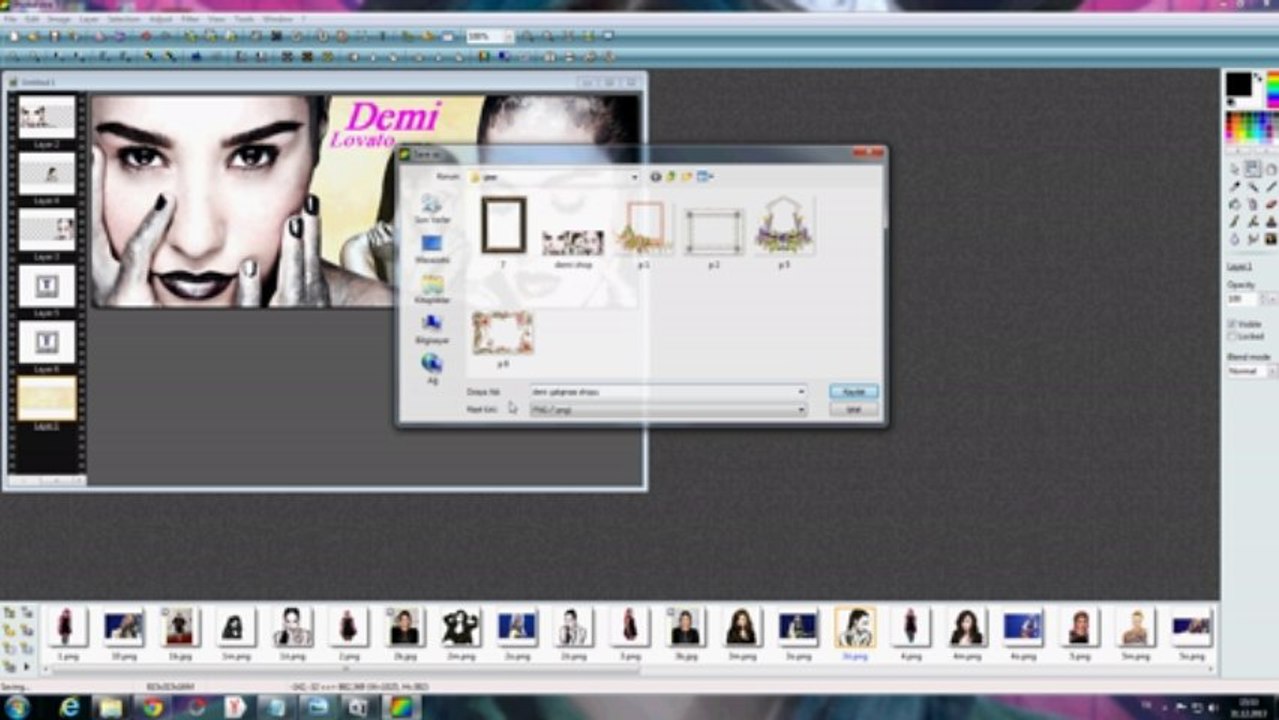Click the New image toolbar icon
Viewport: 1279px width, 720px height.
pyautogui.click(x=14, y=36)
